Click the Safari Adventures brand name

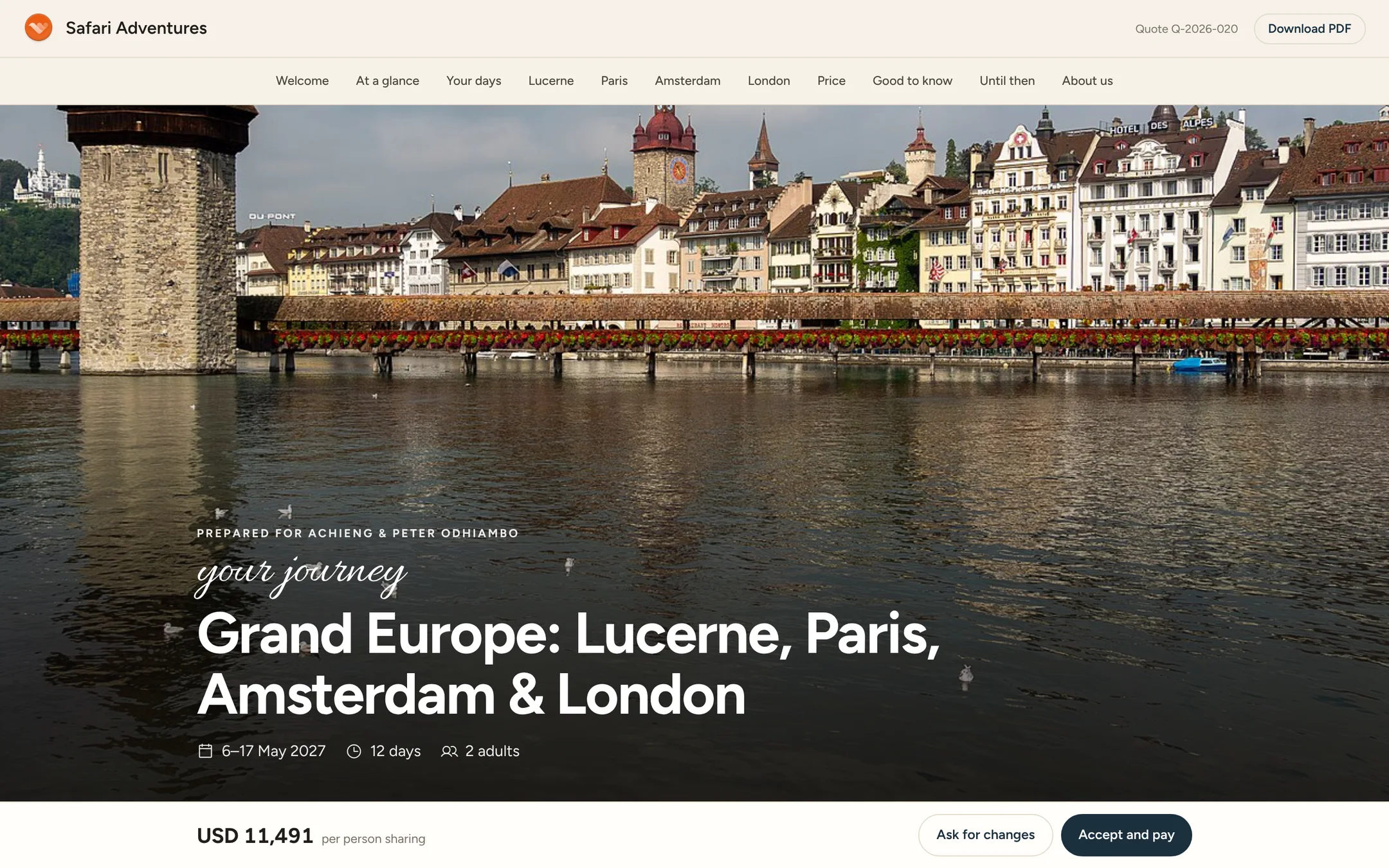point(136,28)
